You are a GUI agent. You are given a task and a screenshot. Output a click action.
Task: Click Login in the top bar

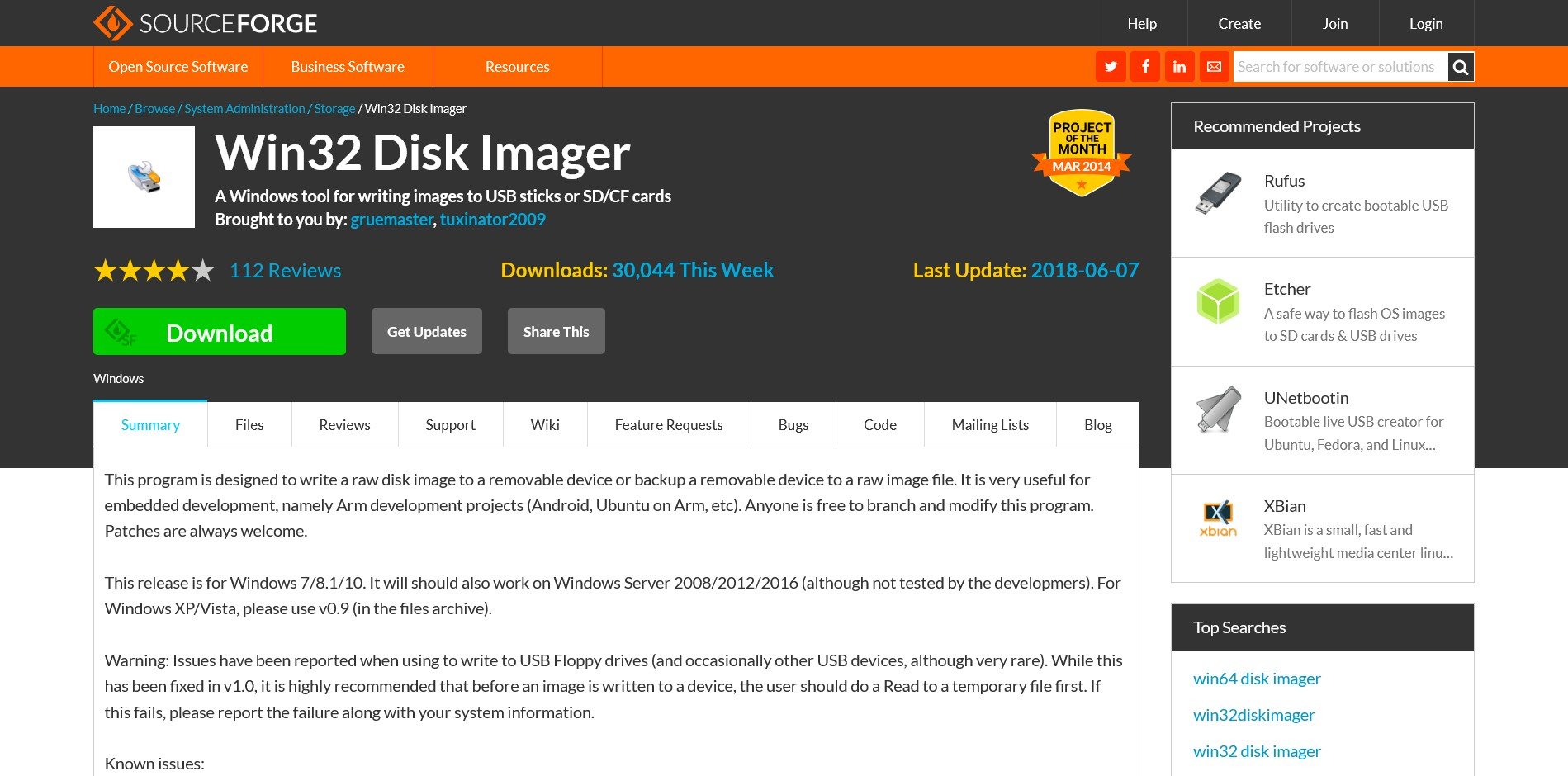tap(1426, 23)
